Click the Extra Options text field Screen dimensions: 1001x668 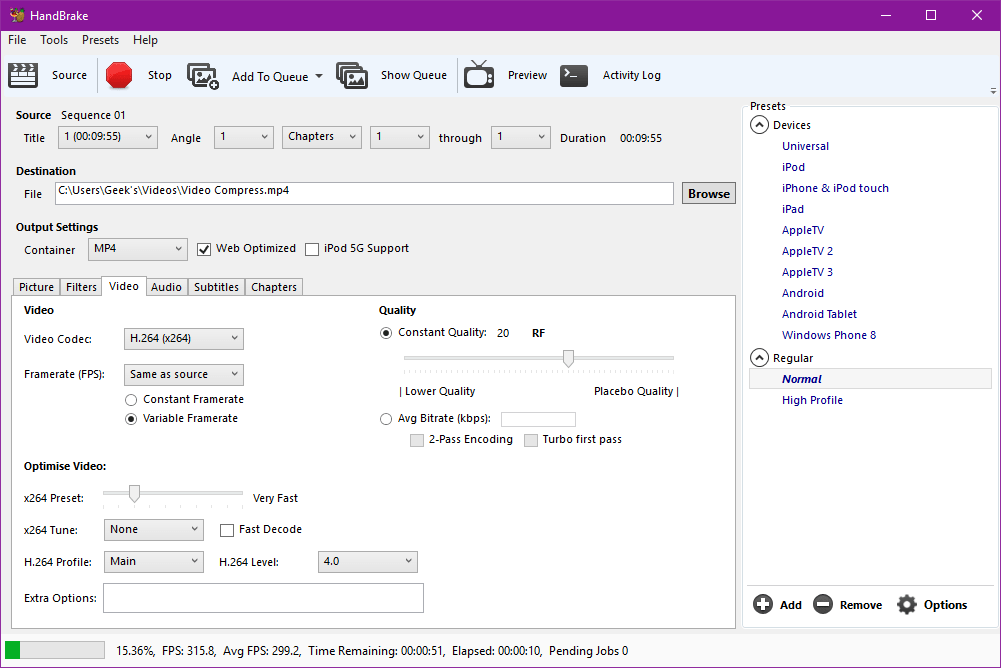263,598
